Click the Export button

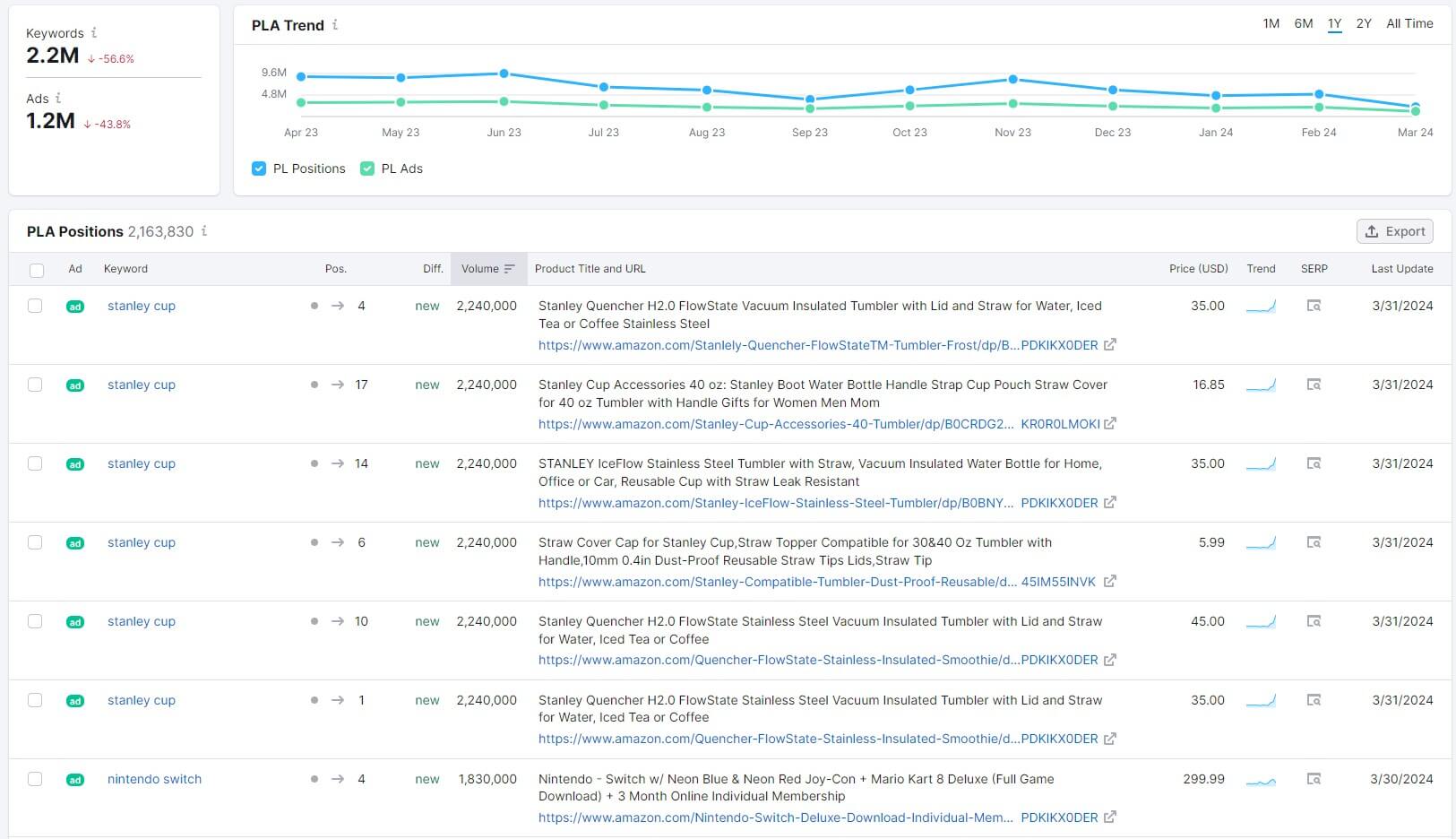click(1395, 231)
